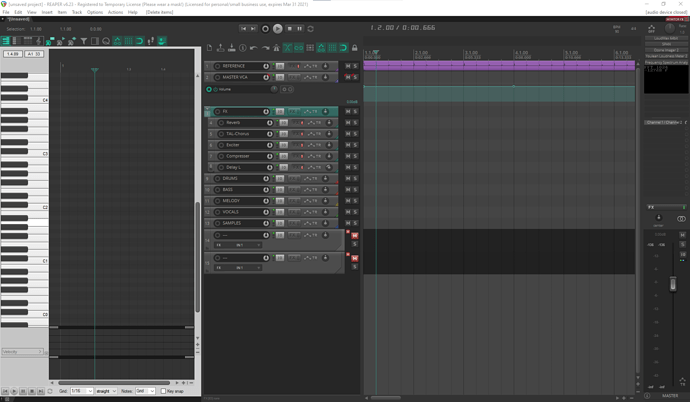Mute the DRUMS track
Image resolution: width=690 pixels, height=402 pixels.
pyautogui.click(x=348, y=178)
